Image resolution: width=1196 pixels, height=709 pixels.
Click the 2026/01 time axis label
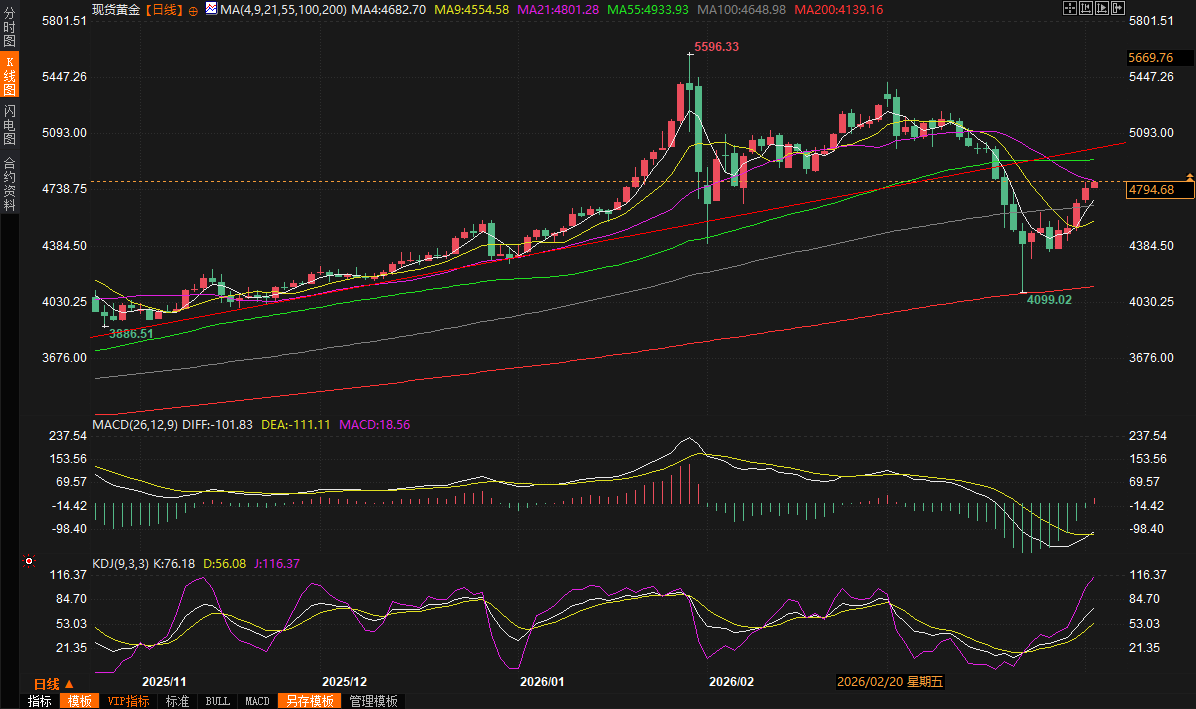pos(542,682)
